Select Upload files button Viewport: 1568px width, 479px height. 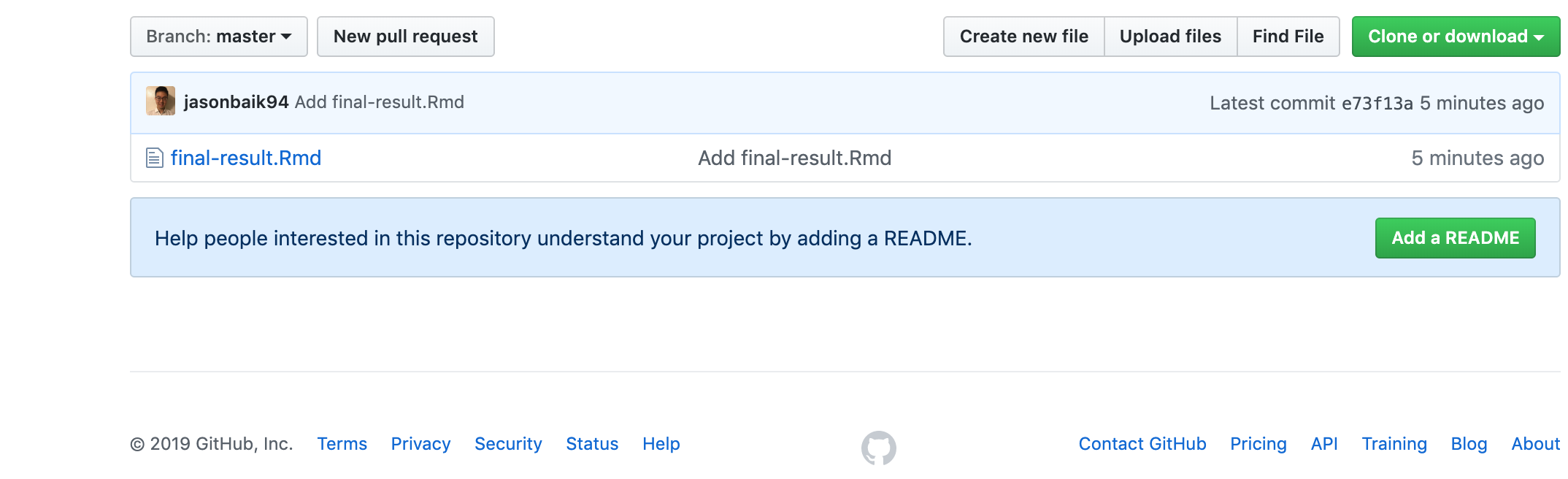1171,37
